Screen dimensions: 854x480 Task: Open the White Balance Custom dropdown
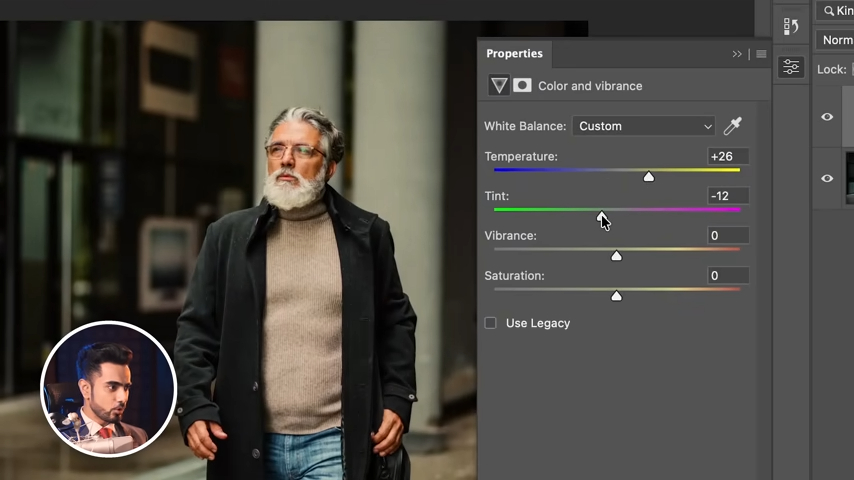(643, 126)
